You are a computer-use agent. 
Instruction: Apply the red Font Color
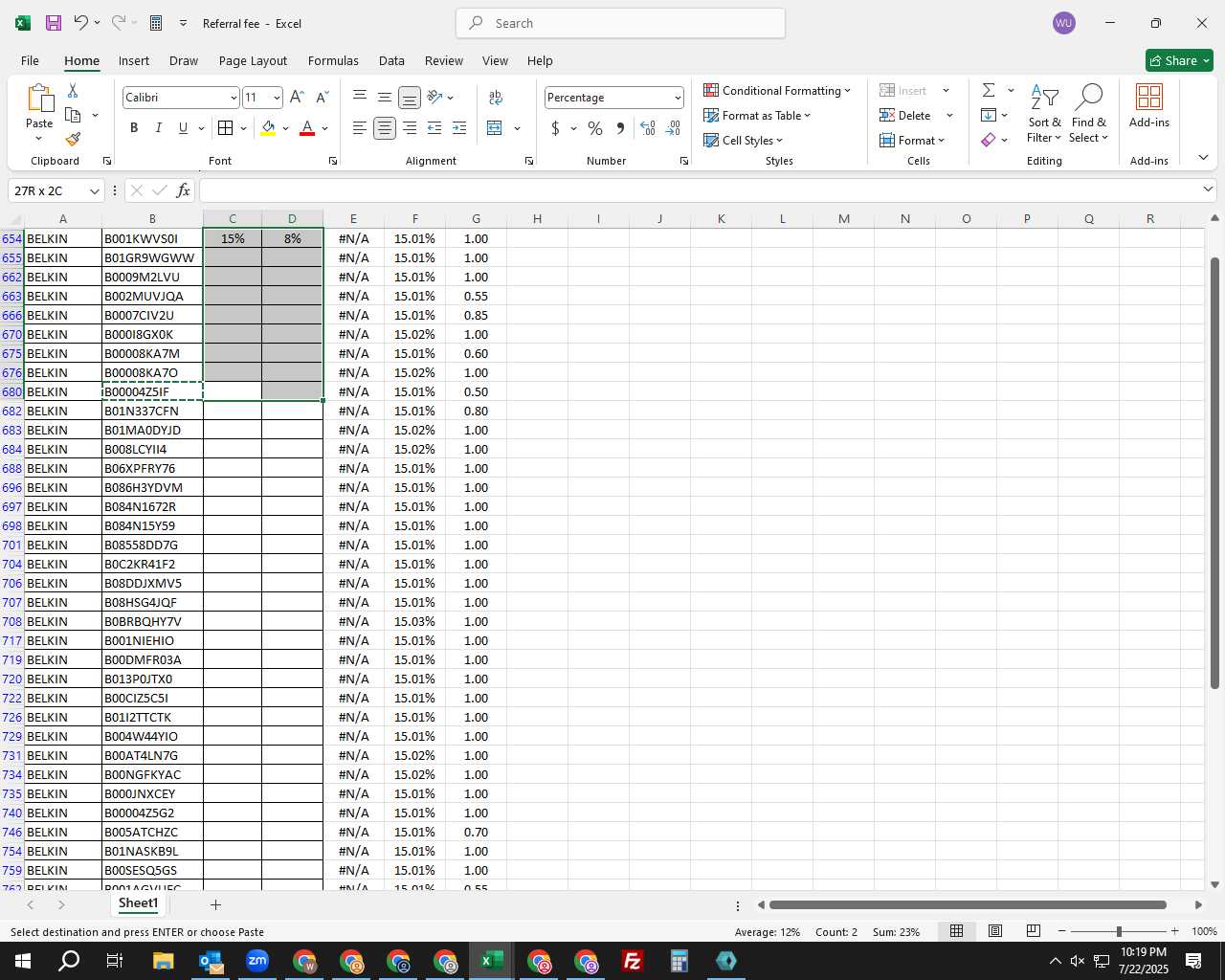[x=307, y=128]
